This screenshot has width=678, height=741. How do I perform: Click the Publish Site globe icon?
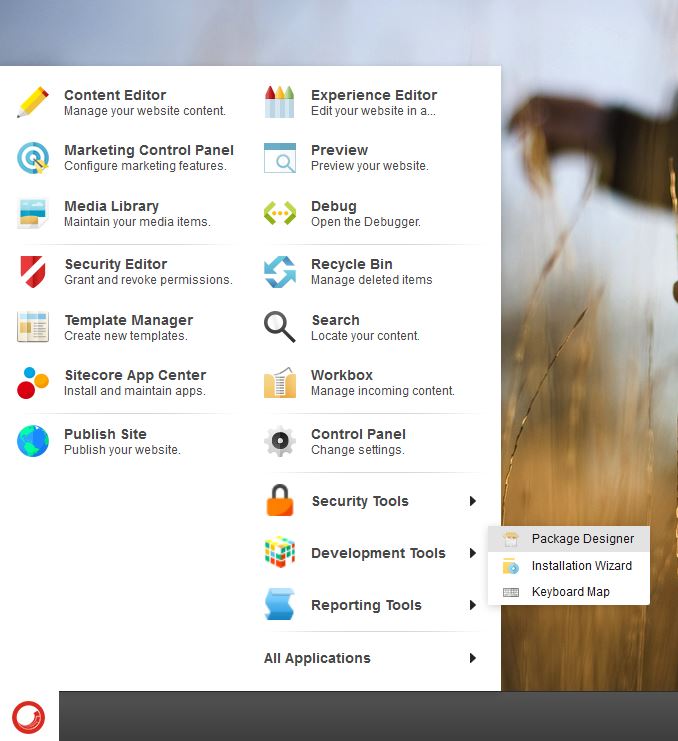33,441
